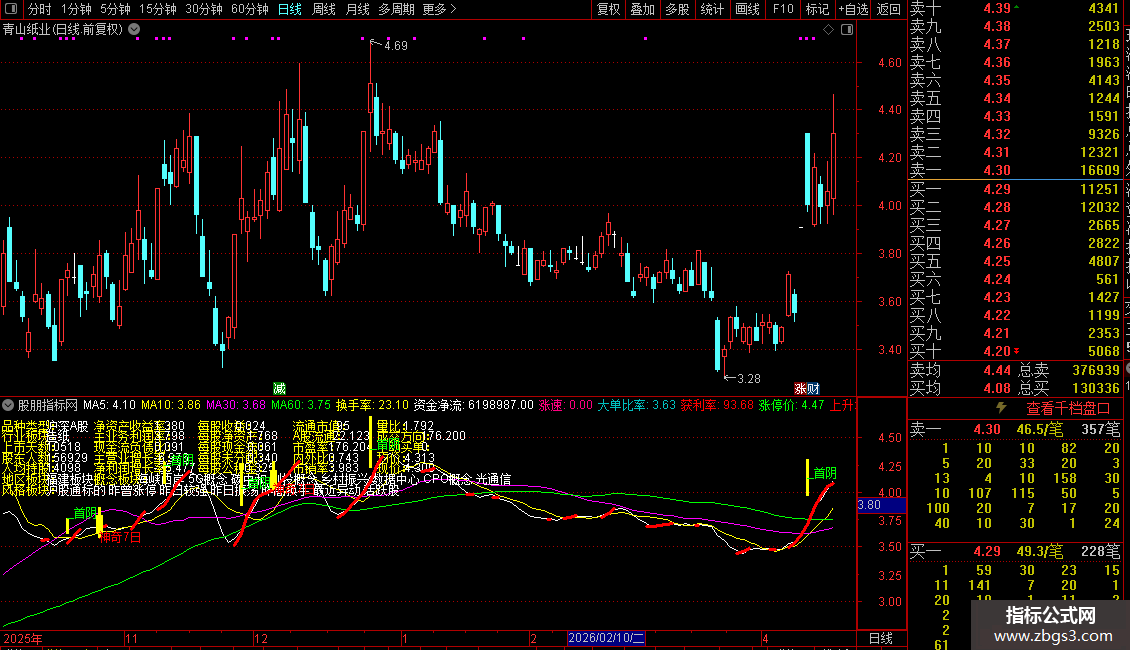
Task: Switch to the 分时 intraday view
Action: [x=40, y=9]
